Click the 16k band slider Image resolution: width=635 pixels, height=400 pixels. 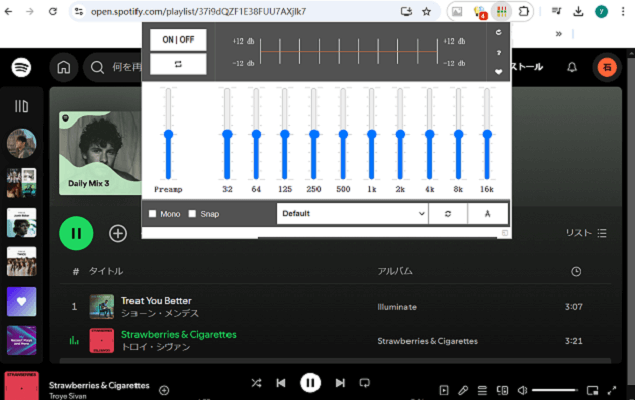(x=487, y=134)
